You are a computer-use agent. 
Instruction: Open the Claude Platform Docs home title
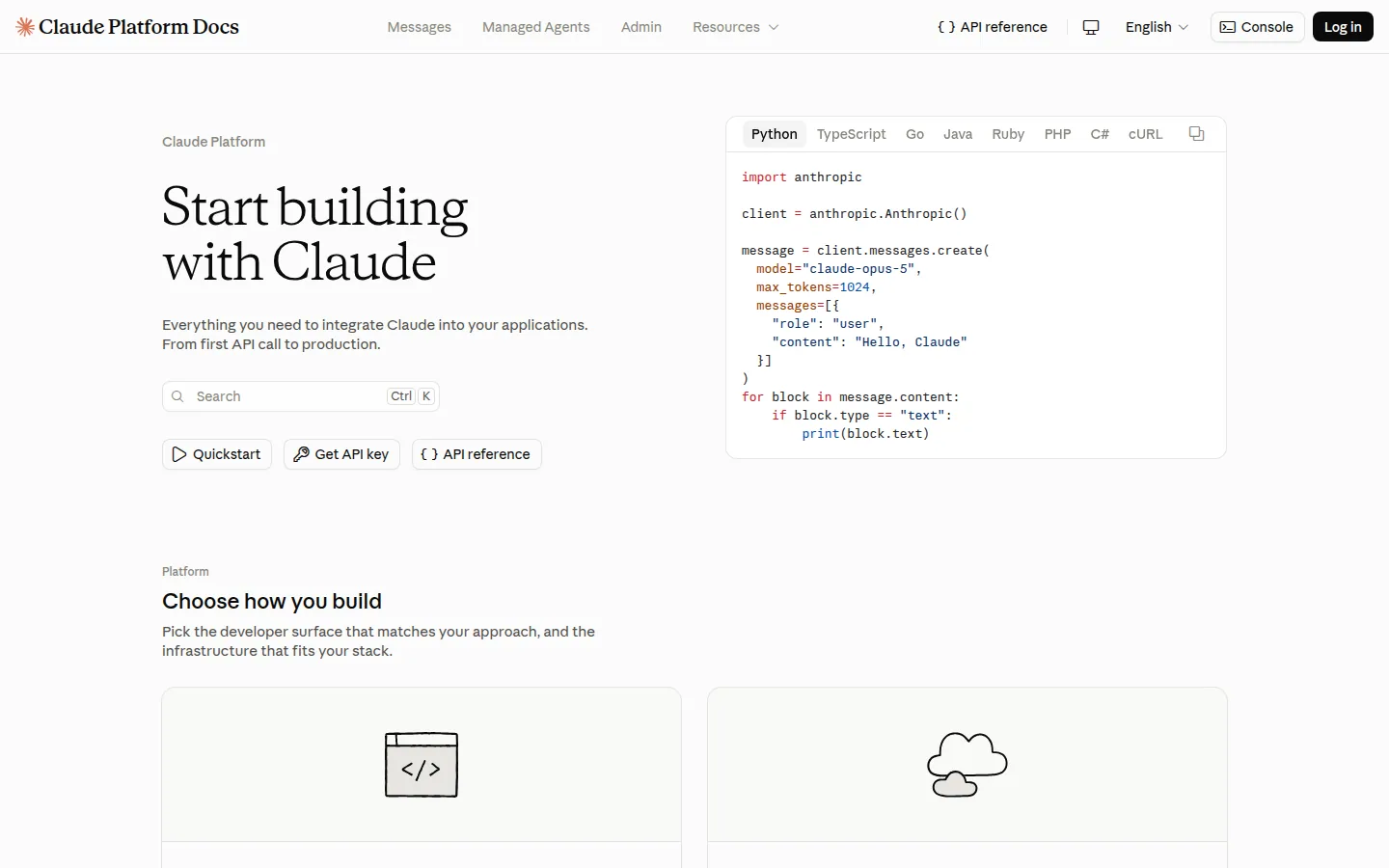[139, 27]
